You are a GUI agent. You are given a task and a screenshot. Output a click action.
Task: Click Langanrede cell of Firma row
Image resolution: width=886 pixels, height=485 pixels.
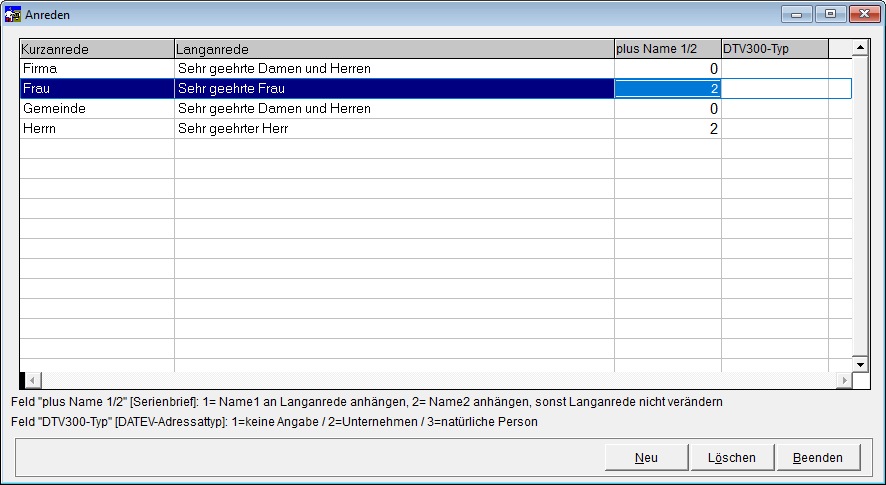point(394,68)
